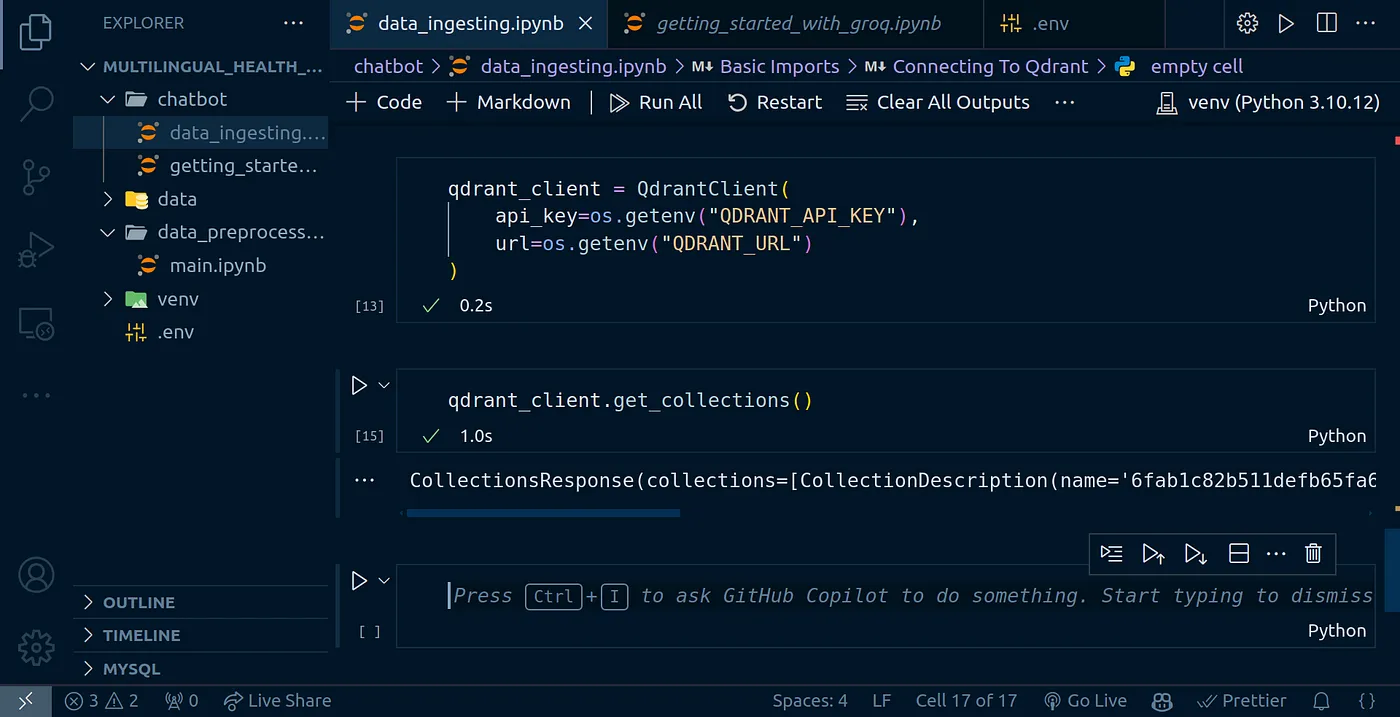Toggle Prettier formatter in status bar
Screen dimensions: 1400x717
[1241, 701]
